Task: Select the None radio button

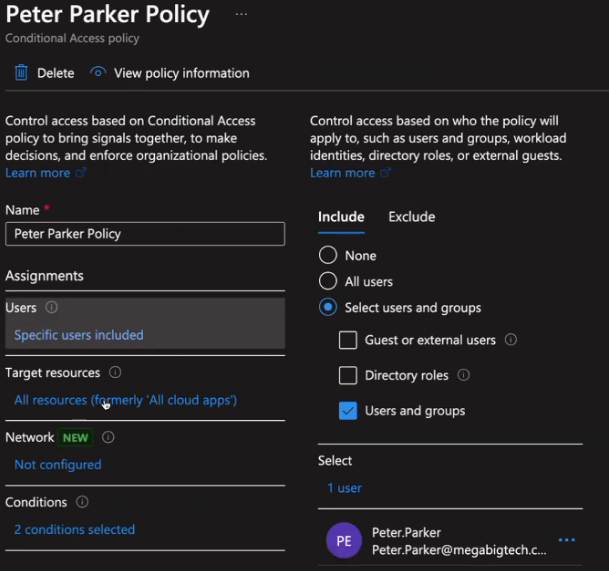Action: click(328, 256)
